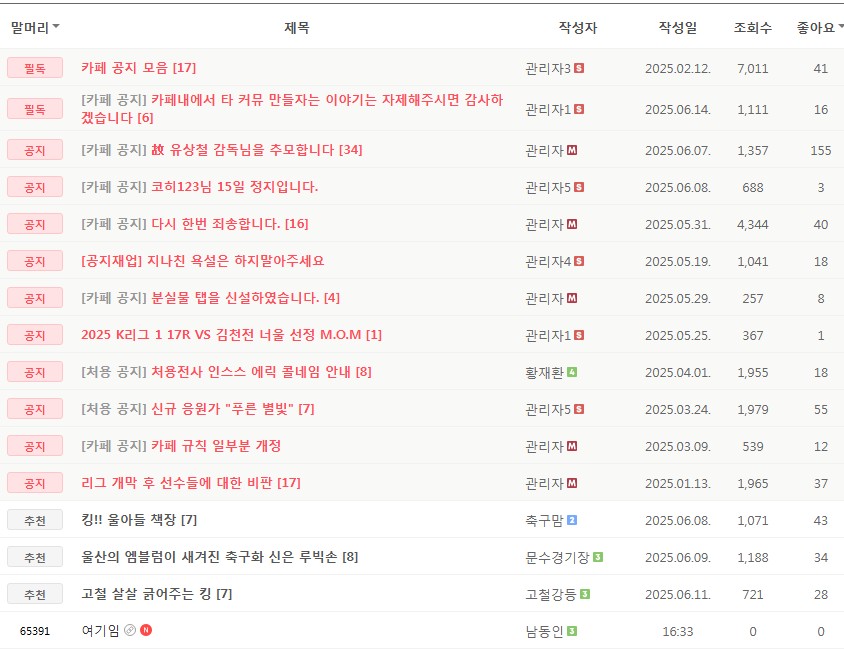Image resolution: width=844 pixels, height=652 pixels.
Task: Select date 2025.02.12. cell
Action: coord(678,68)
